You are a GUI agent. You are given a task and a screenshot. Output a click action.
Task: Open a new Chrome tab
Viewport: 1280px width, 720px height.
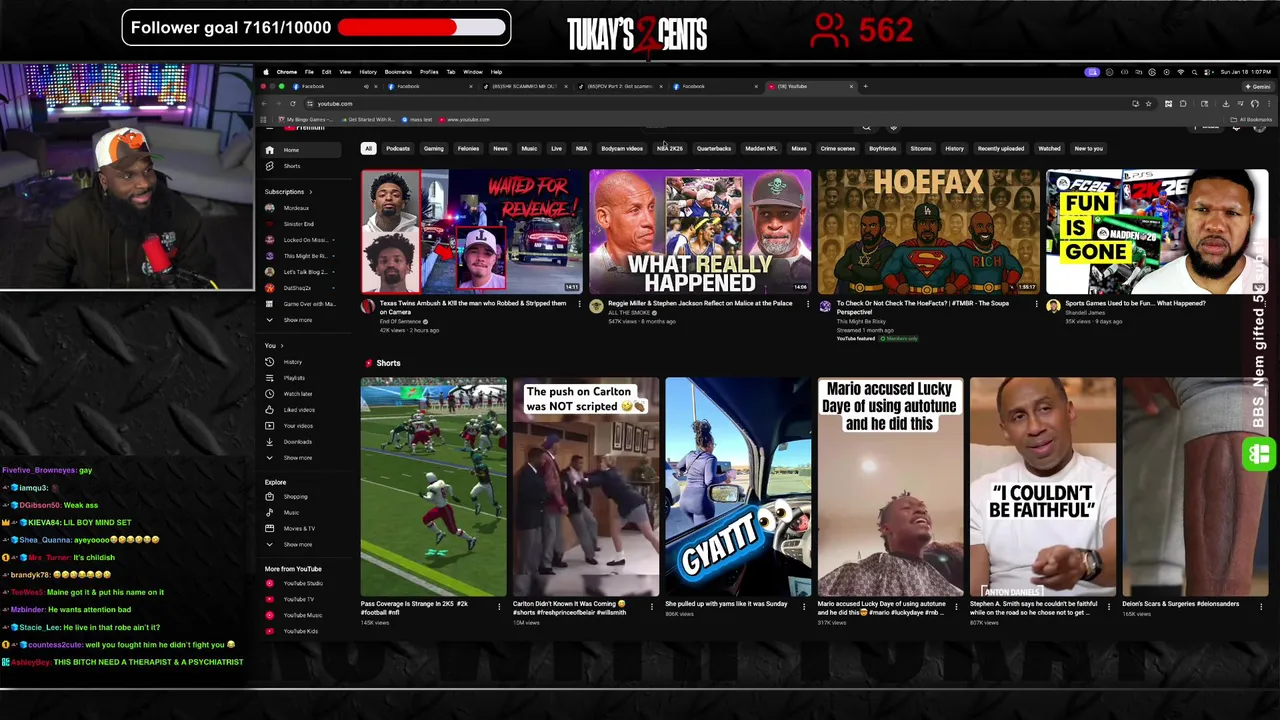866,86
